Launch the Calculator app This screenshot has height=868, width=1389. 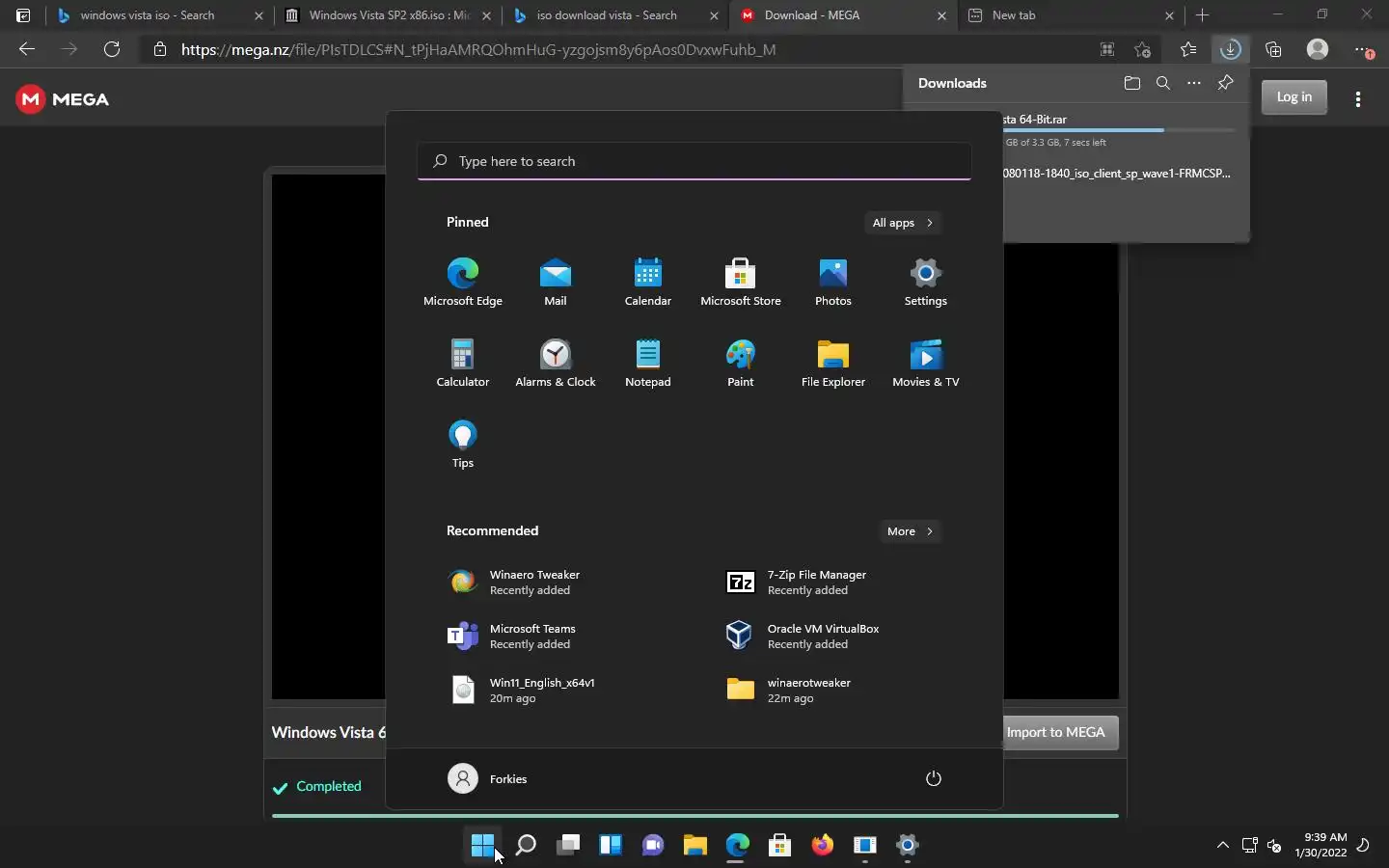pos(463,363)
